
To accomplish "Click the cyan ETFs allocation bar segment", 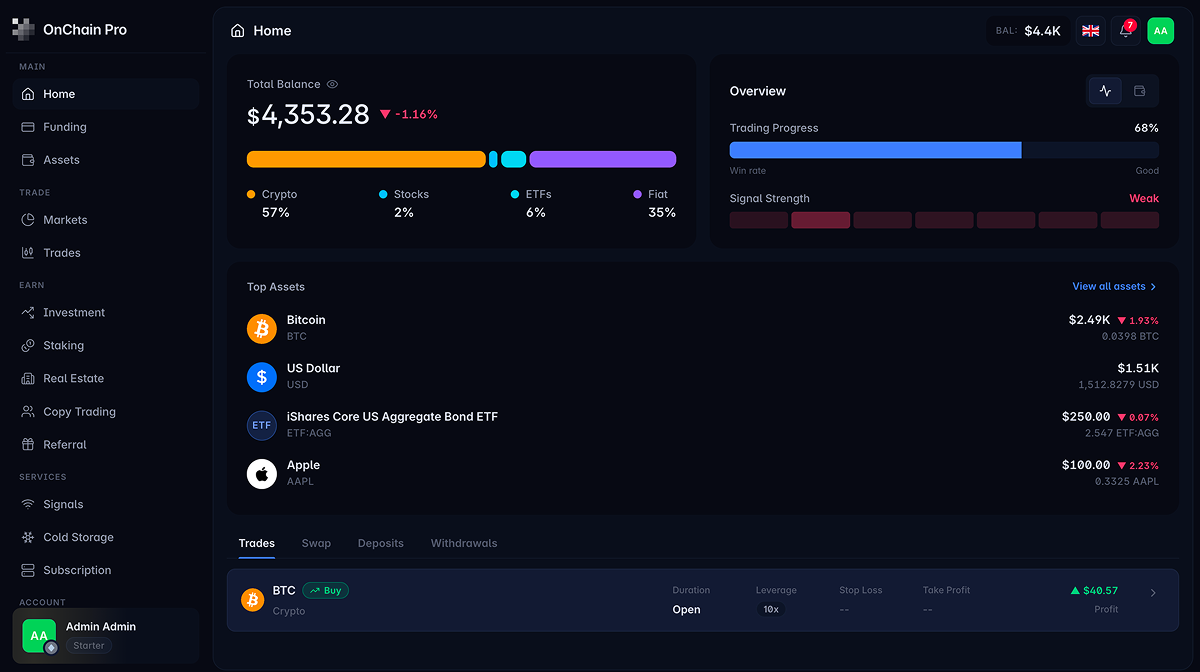I will coord(513,159).
